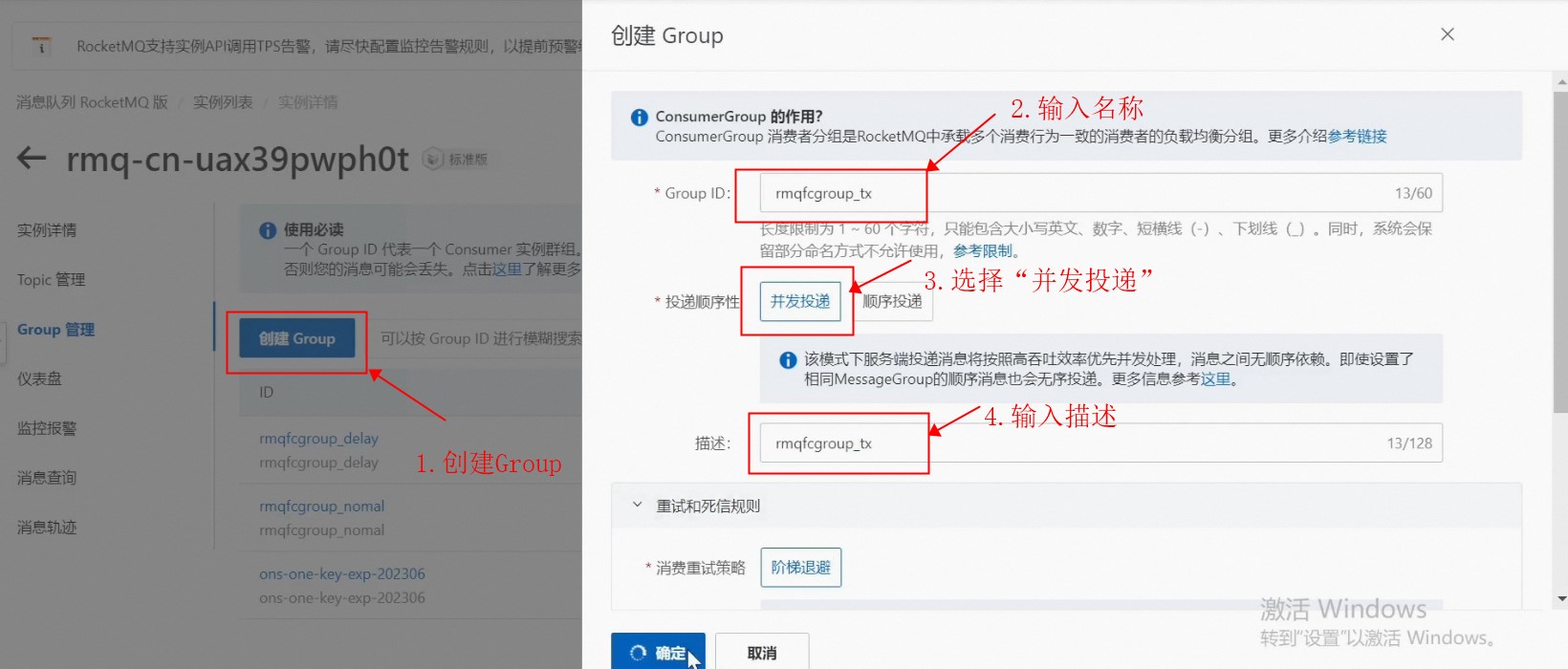Open the ons-one-key-exp-202306 group link
The height and width of the screenshot is (669, 1568).
(x=342, y=574)
